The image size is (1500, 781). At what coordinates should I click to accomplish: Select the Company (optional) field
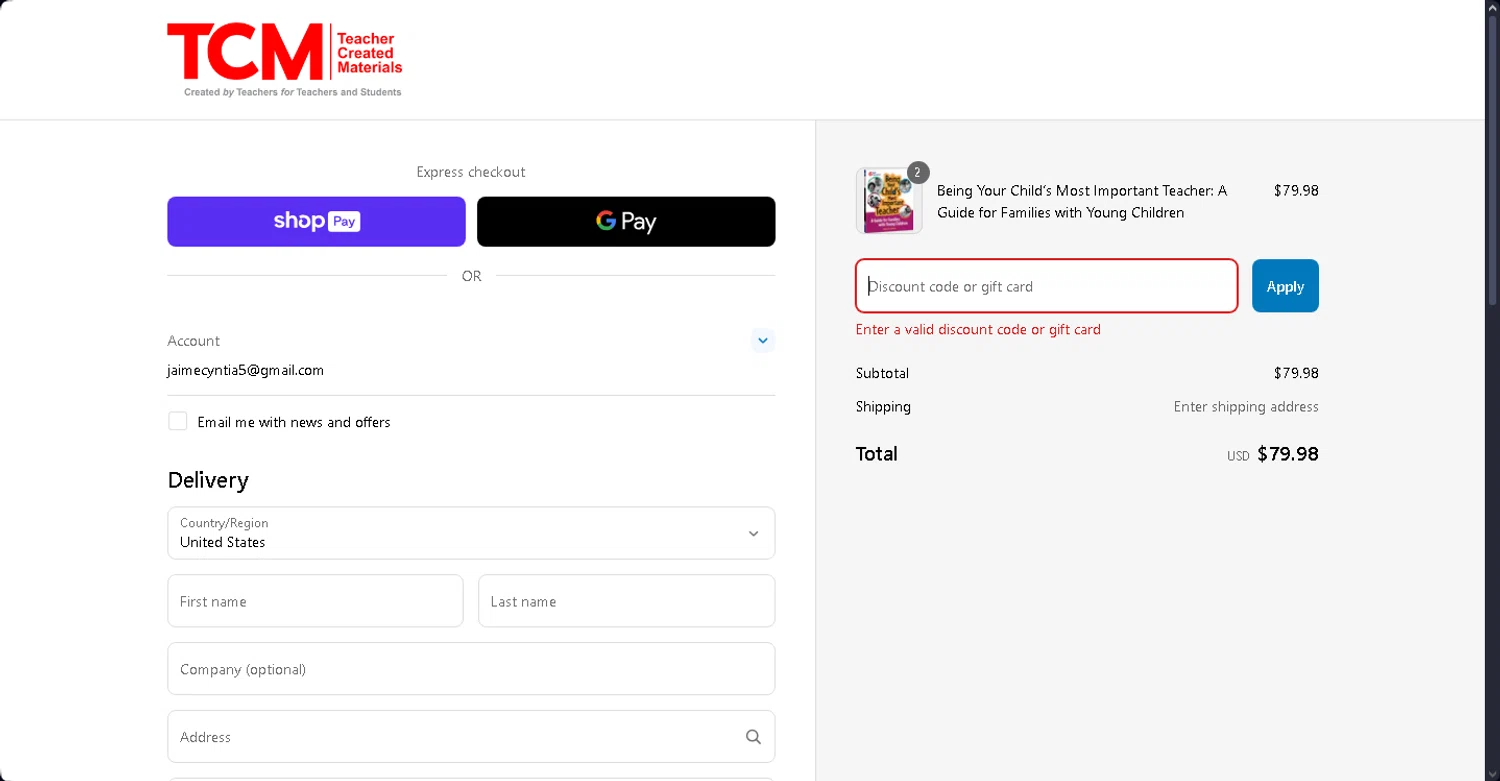471,669
